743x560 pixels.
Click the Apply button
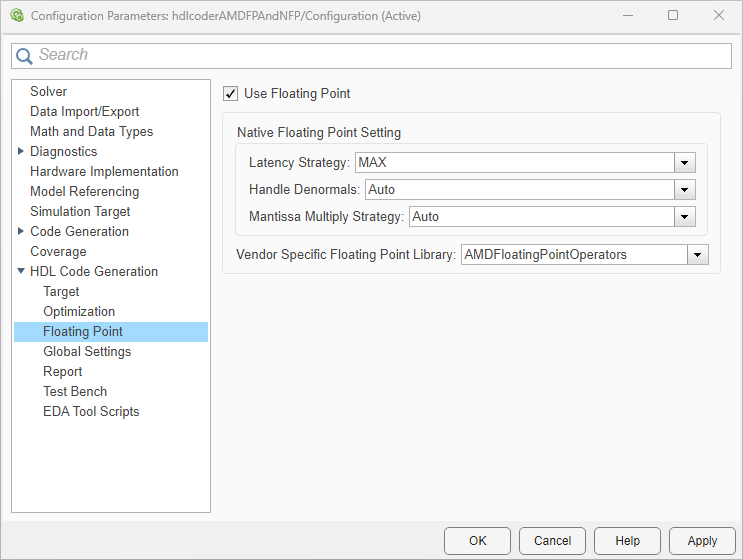(x=702, y=541)
